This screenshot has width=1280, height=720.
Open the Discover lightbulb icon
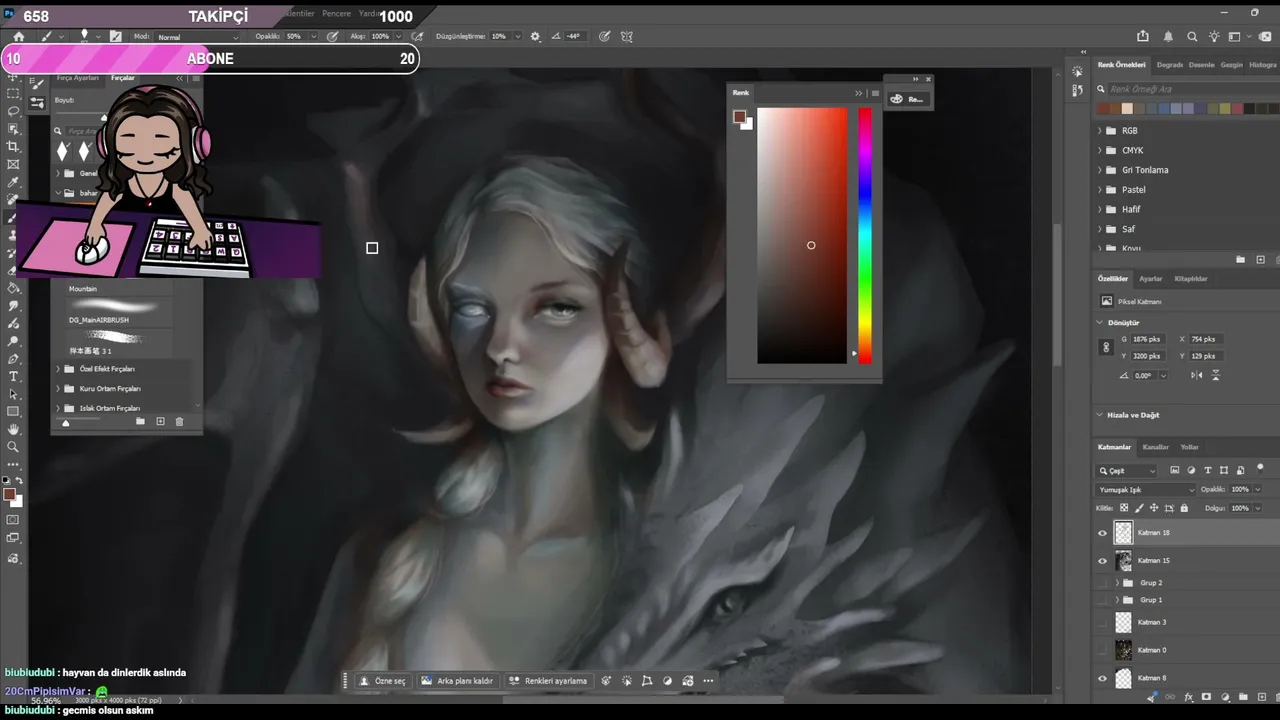pos(1214,37)
